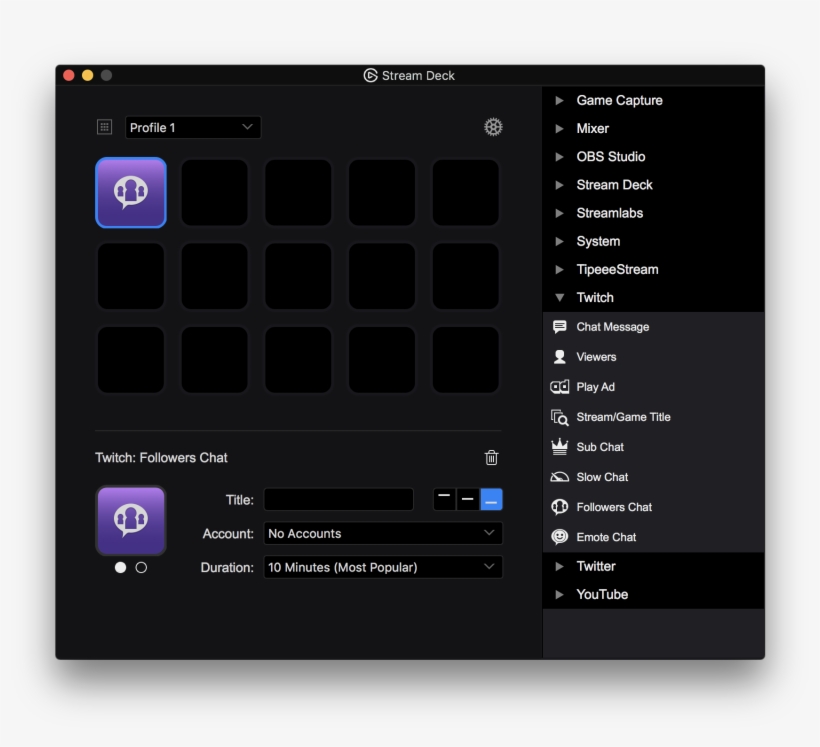
Task: Expand the Streamlabs category
Action: coord(560,212)
